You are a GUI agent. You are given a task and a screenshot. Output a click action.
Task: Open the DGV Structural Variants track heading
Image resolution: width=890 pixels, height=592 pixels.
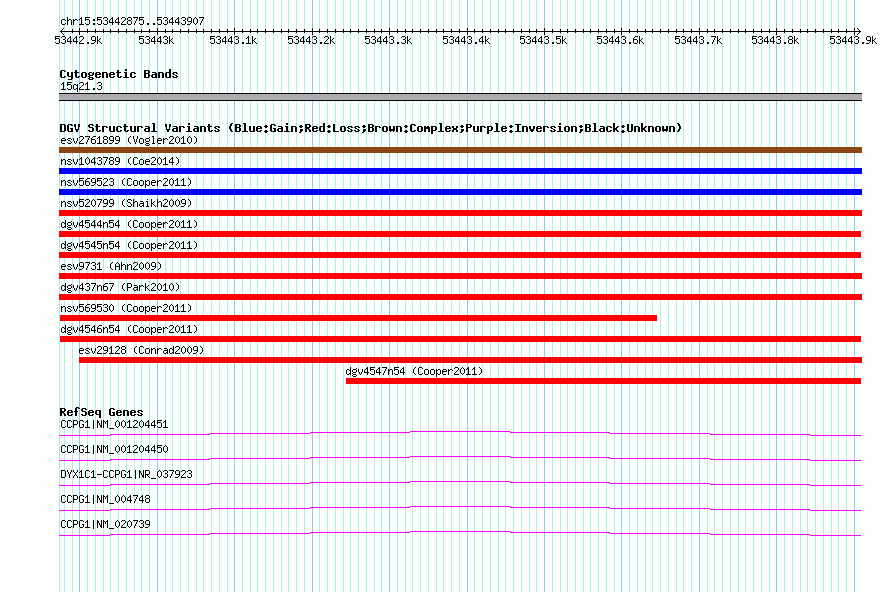370,128
